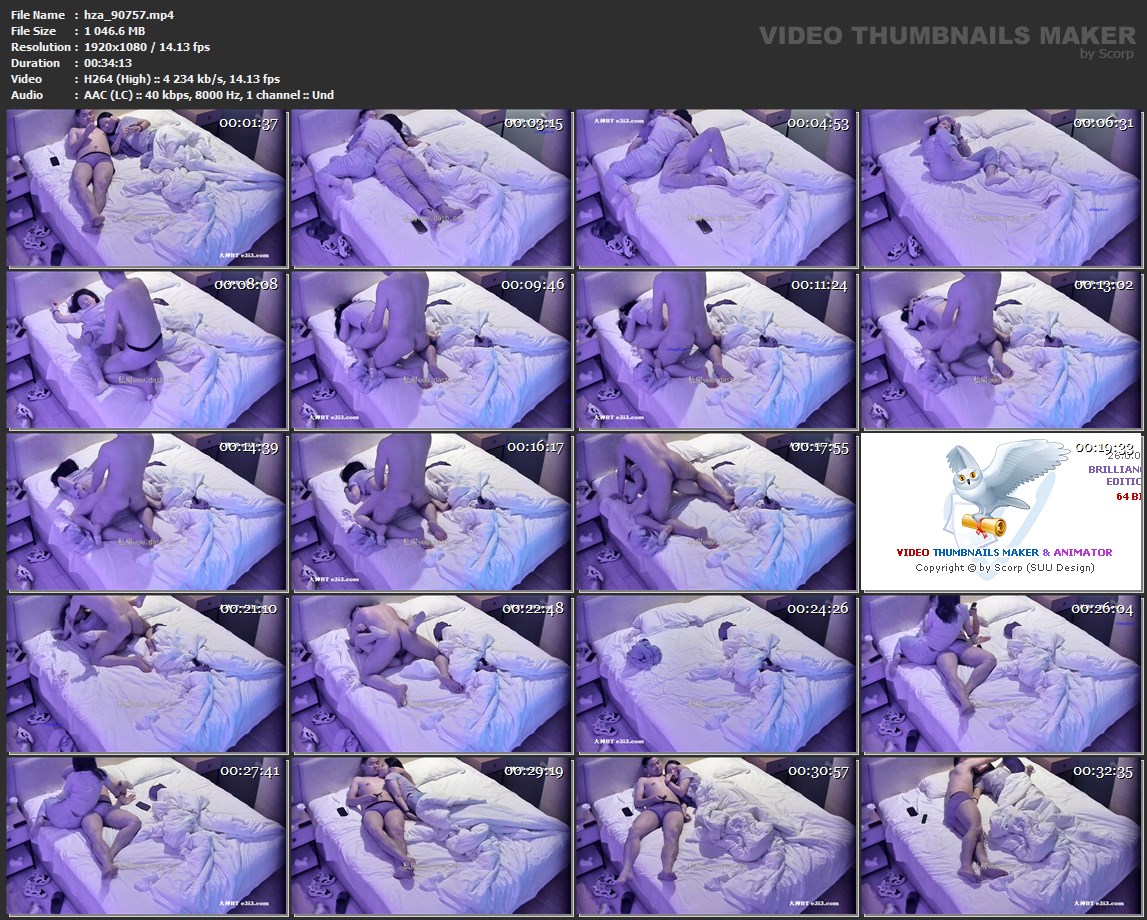
Task: Click the 'by Scorp' credit text
Action: click(1107, 53)
